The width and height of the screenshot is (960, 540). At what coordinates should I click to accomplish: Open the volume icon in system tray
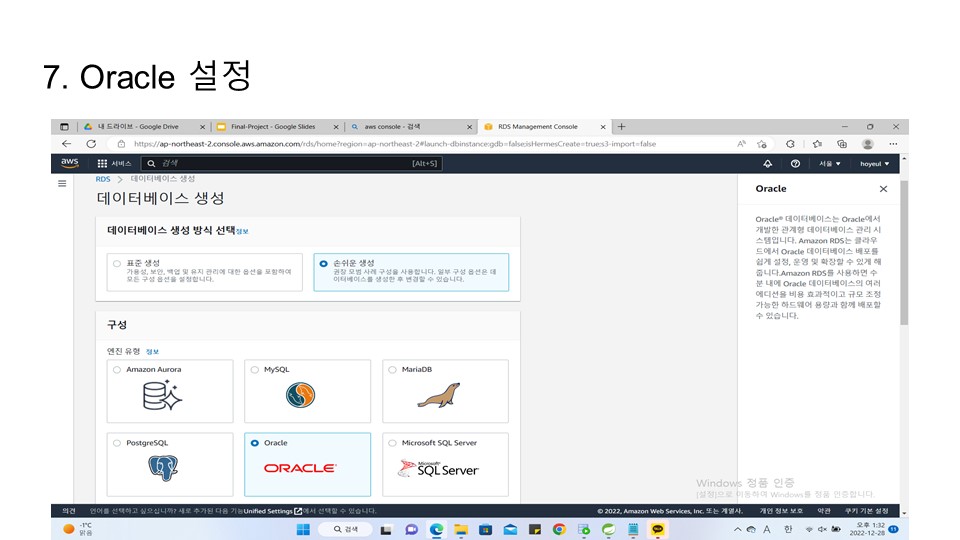pos(822,530)
